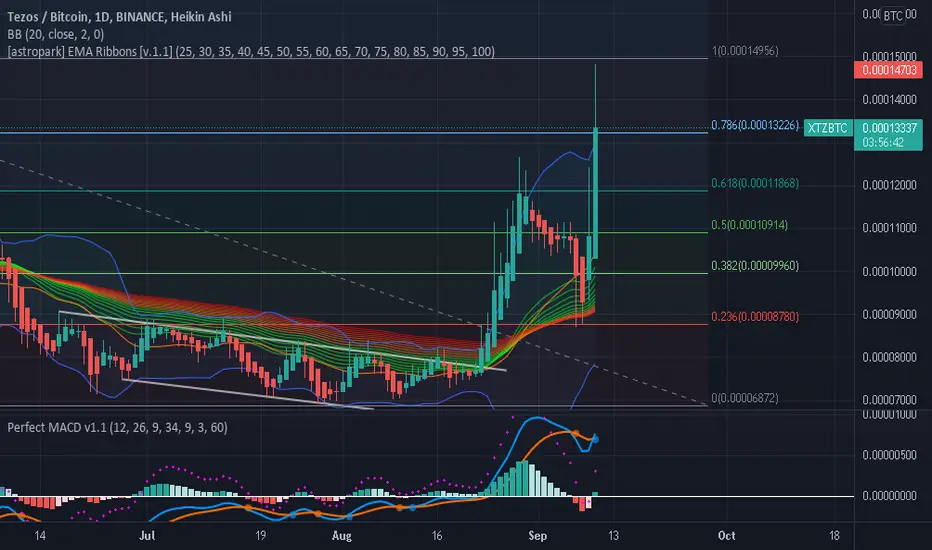Viewport: 932px width, 550px height.
Task: Select the BB (20, close, 2, 0) indicator label
Action: pos(55,34)
